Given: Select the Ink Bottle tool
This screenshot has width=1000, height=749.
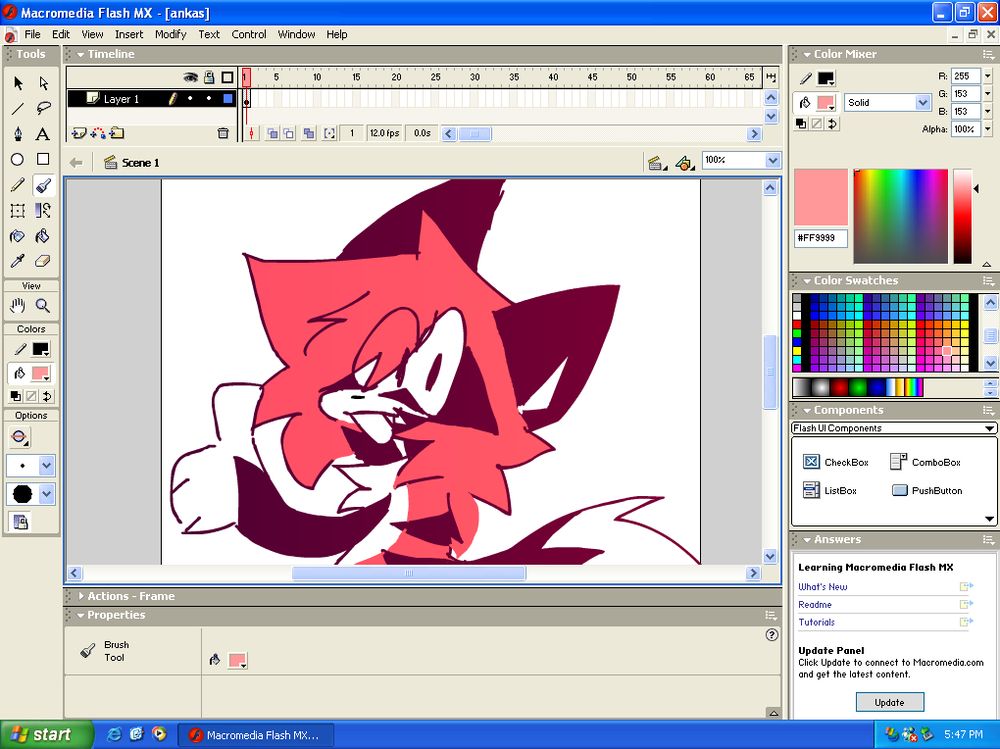Looking at the screenshot, I should pos(18,236).
